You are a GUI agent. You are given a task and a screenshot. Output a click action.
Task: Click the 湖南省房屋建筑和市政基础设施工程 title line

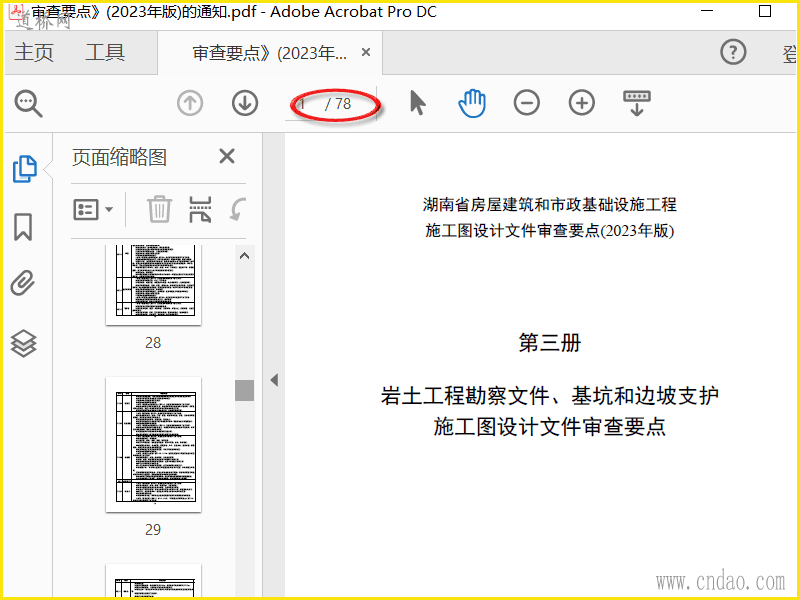(549, 205)
